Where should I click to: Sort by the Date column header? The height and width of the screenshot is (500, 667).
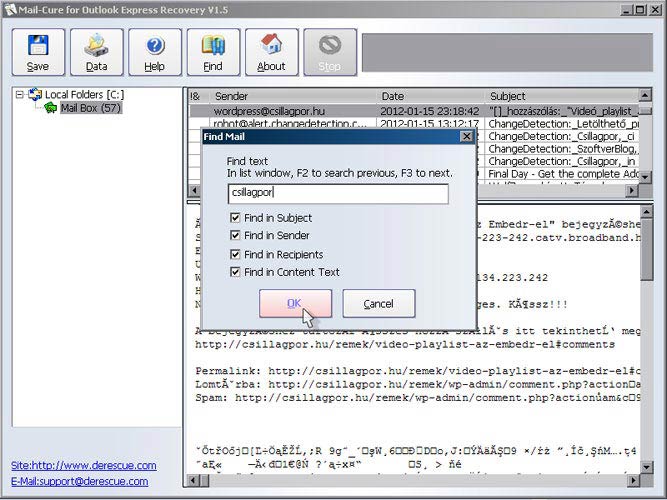(430, 96)
